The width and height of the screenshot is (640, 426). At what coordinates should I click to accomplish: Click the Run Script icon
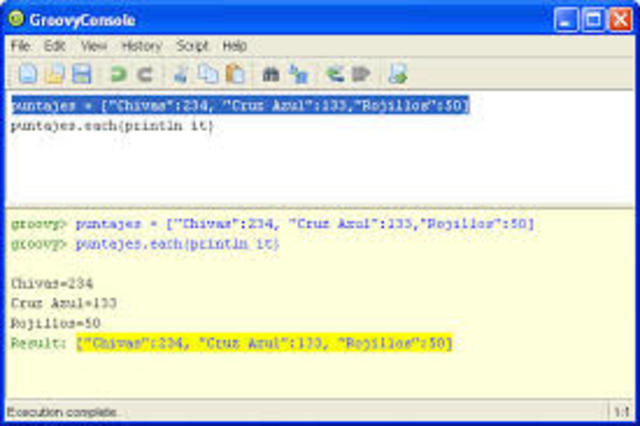[398, 74]
